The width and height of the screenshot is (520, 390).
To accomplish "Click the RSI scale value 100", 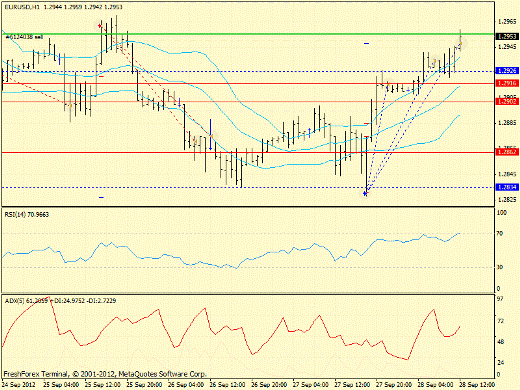I will (502, 213).
